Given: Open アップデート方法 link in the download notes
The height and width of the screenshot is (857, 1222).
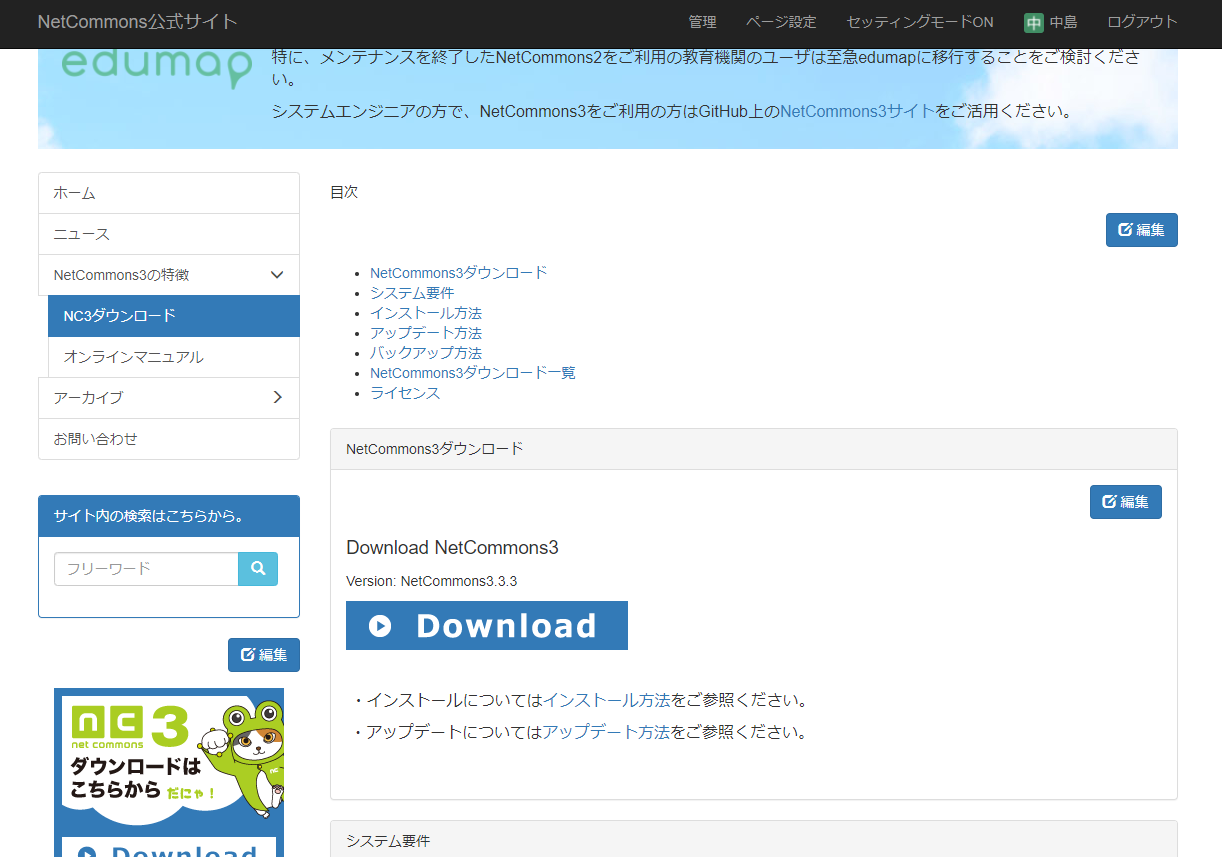Looking at the screenshot, I should coord(606,732).
